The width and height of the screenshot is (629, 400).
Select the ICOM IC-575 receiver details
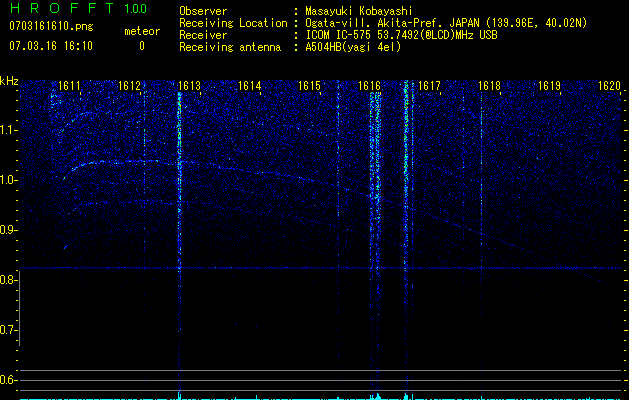click(x=401, y=35)
